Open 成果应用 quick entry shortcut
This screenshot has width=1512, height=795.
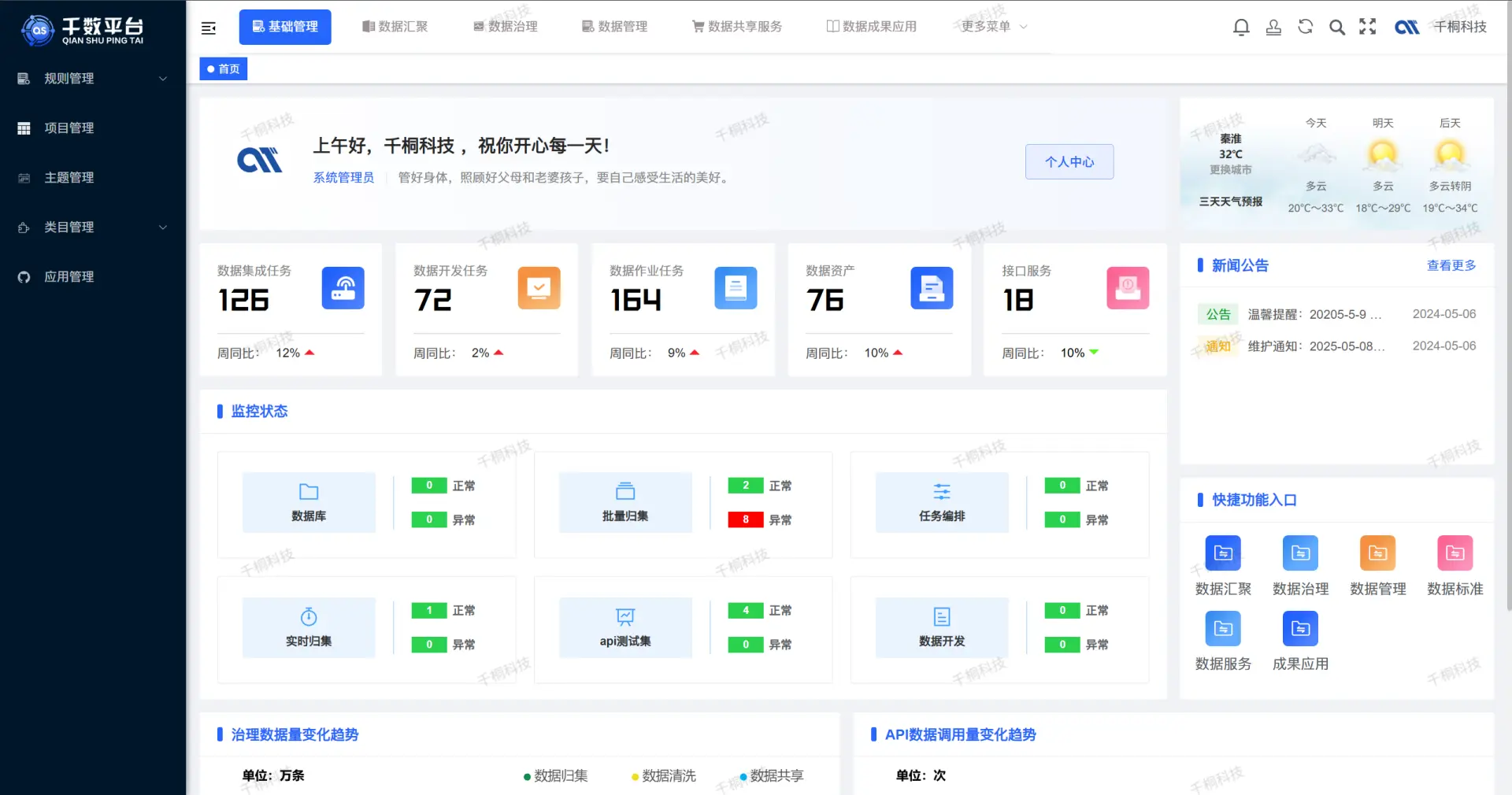point(1300,642)
